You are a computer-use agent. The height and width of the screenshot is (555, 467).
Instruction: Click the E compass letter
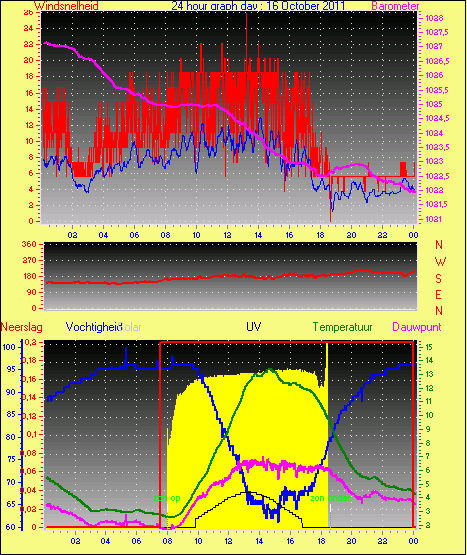(x=438, y=294)
